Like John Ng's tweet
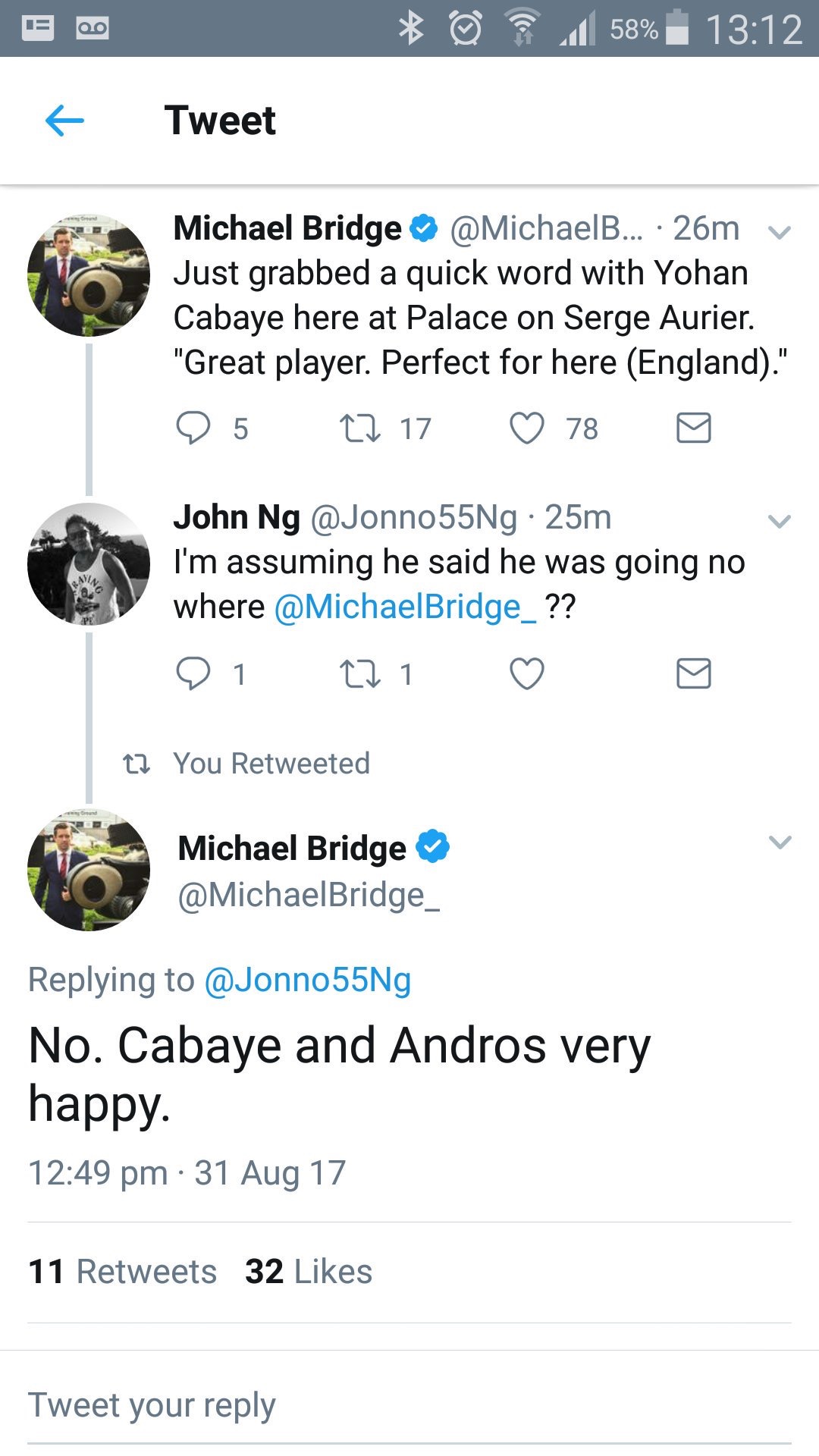819x1456 pixels. tap(526, 673)
